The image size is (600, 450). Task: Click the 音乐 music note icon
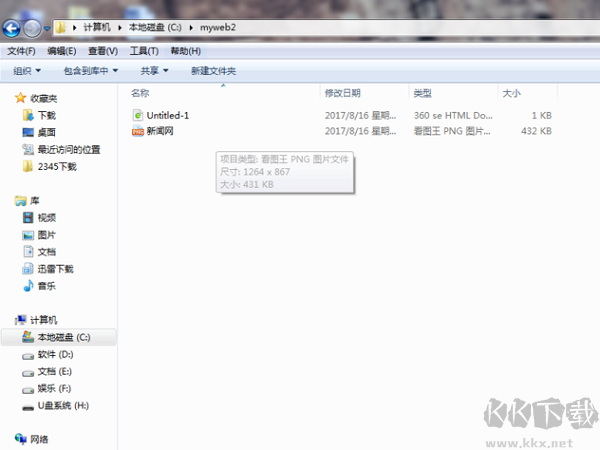pos(28,285)
